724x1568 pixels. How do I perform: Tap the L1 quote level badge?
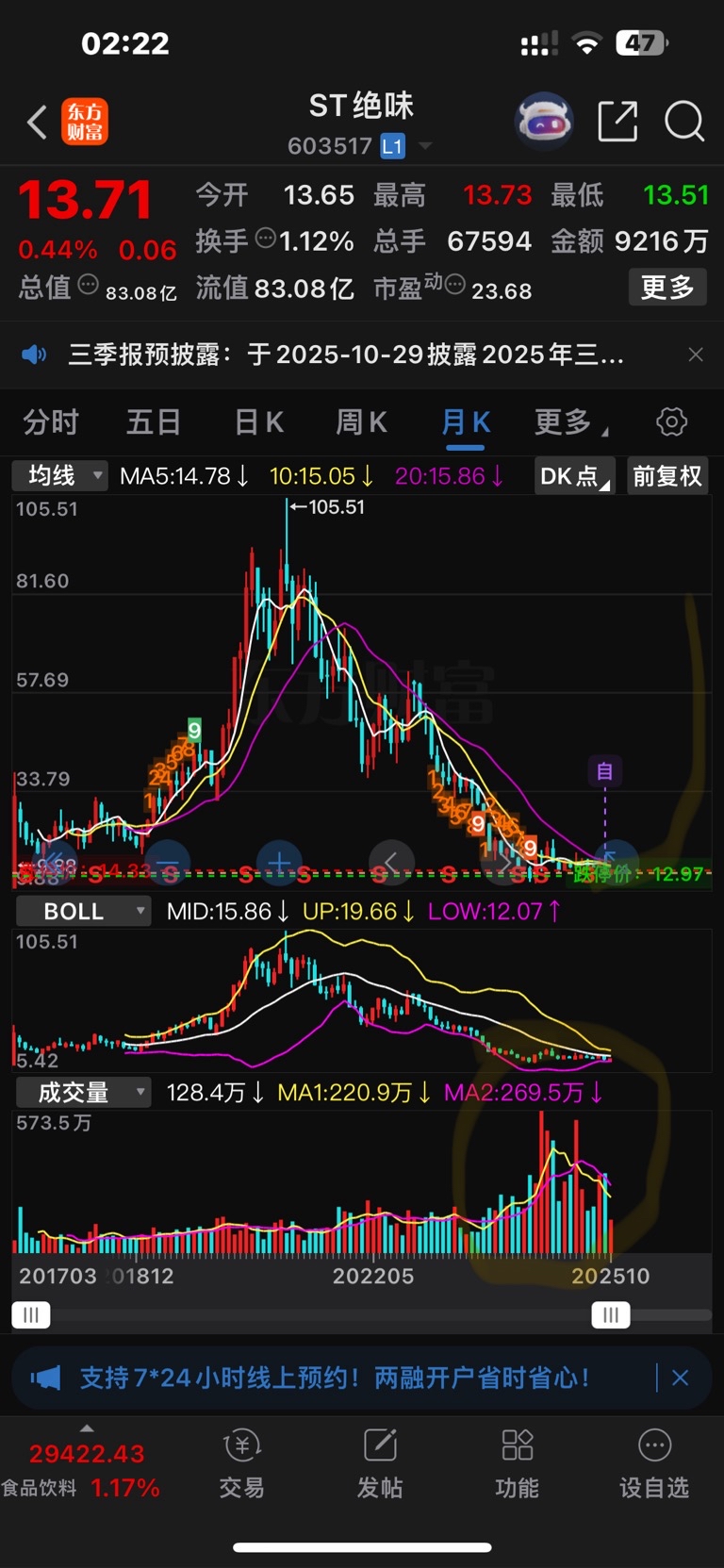(393, 146)
